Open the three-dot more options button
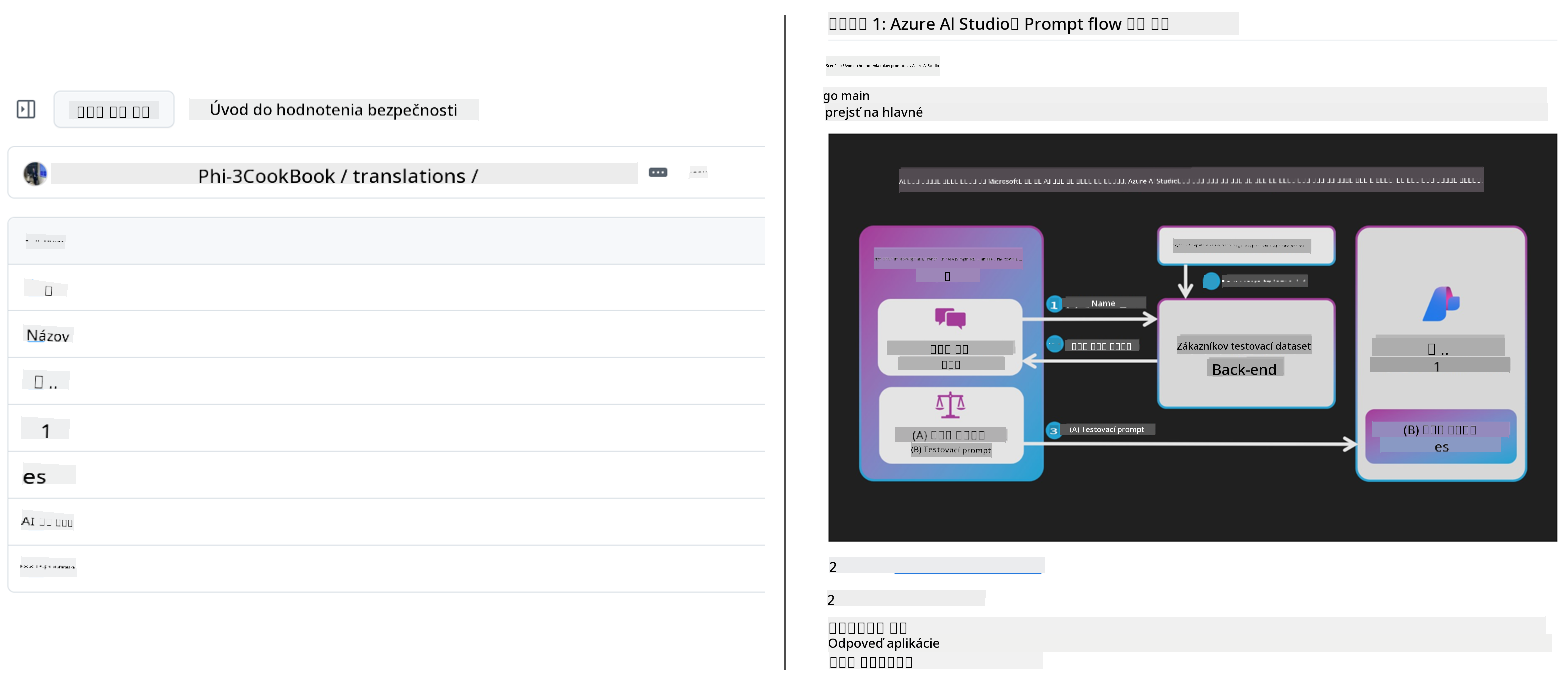 (x=658, y=173)
